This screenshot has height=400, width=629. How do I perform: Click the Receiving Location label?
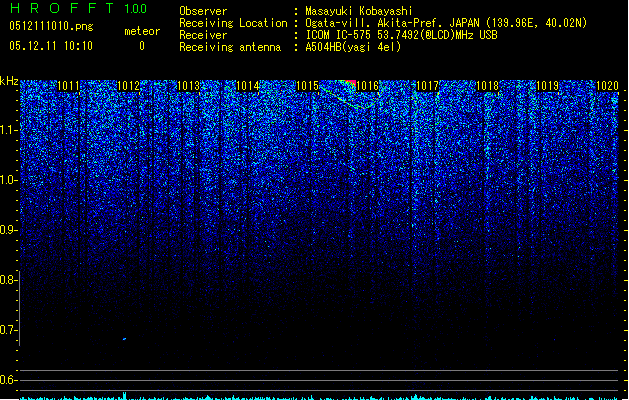233,23
